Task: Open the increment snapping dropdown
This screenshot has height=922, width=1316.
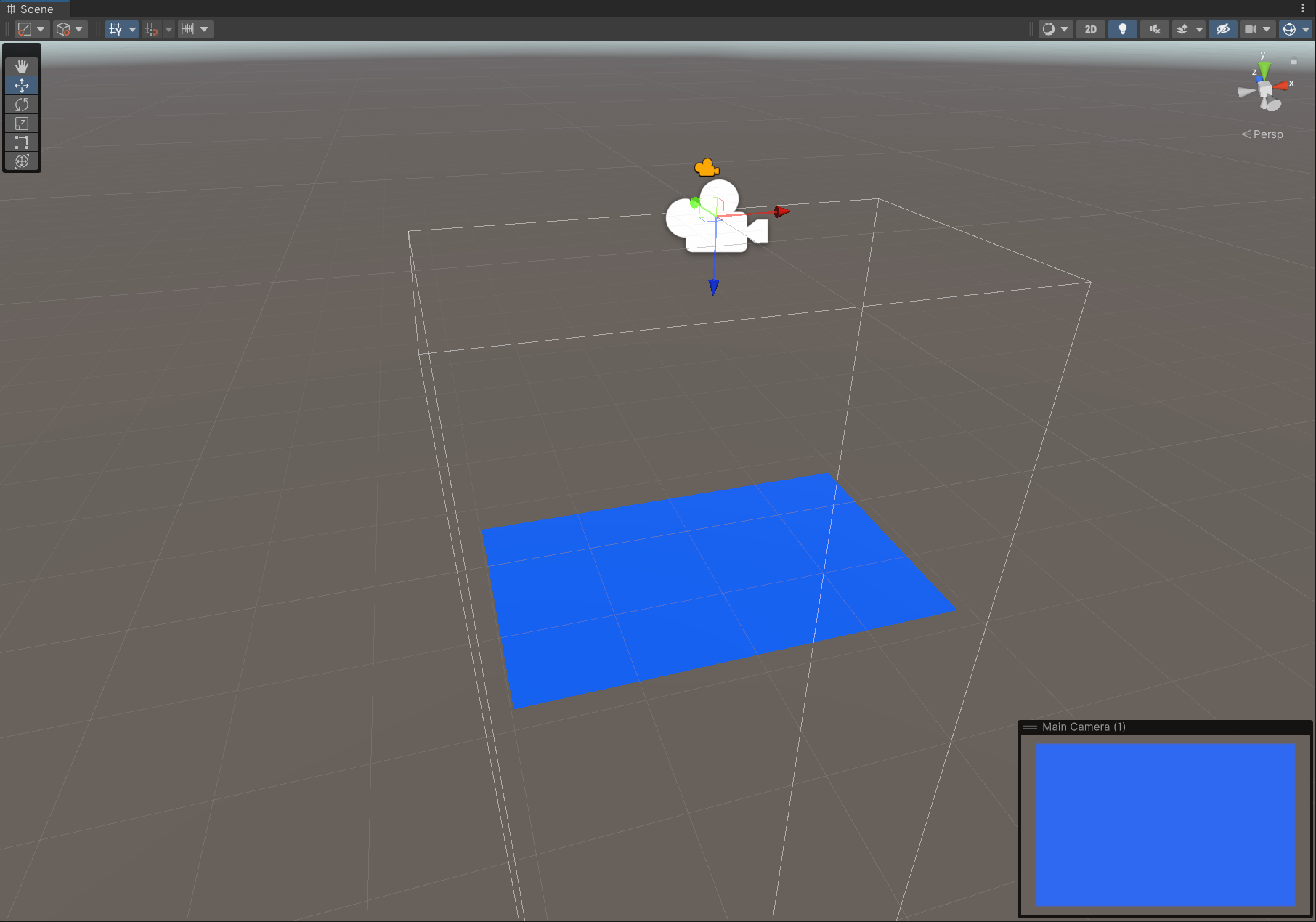Action: 195,29
